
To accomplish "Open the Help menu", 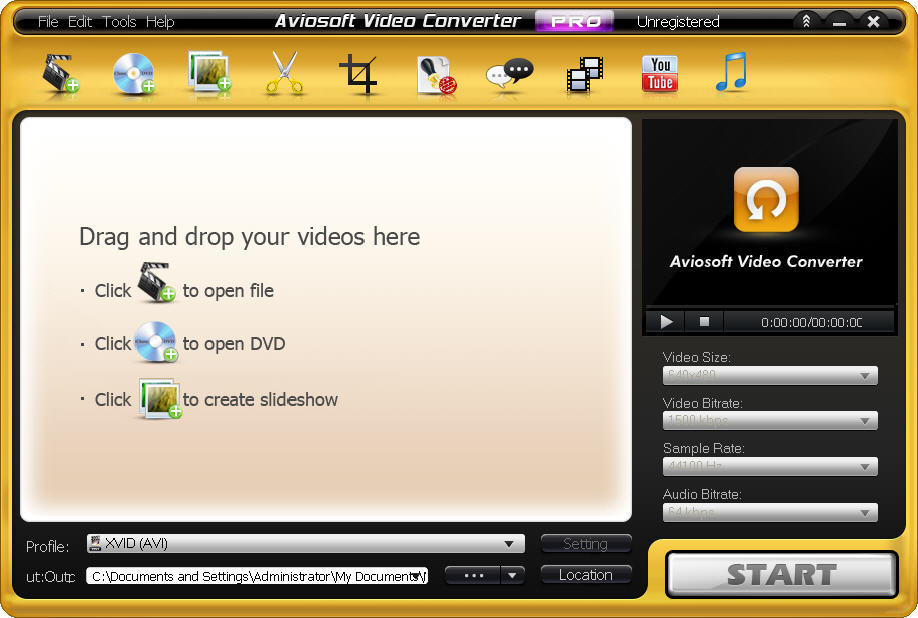I will 160,22.
